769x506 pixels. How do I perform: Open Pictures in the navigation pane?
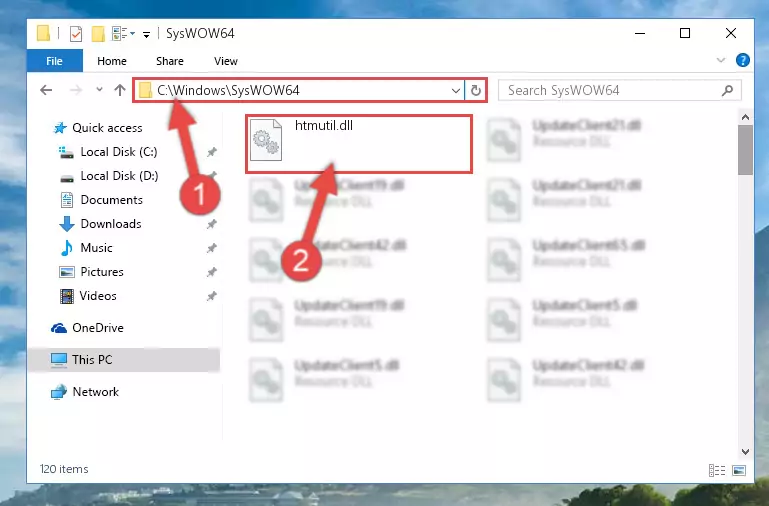click(102, 272)
